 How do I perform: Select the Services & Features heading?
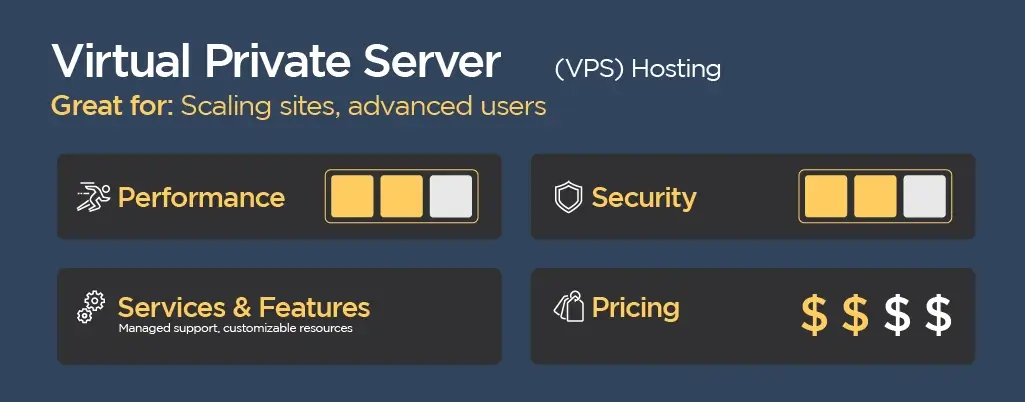244,307
